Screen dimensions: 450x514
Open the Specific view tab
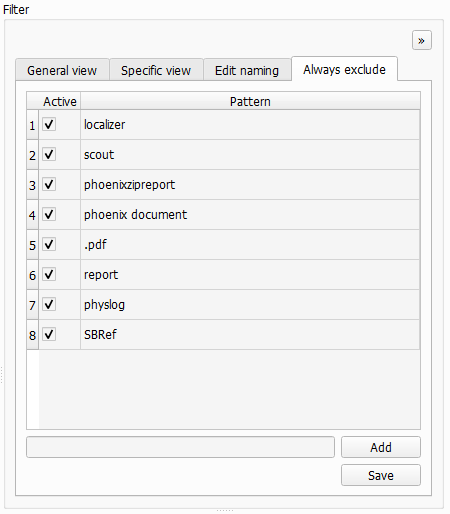(x=156, y=70)
